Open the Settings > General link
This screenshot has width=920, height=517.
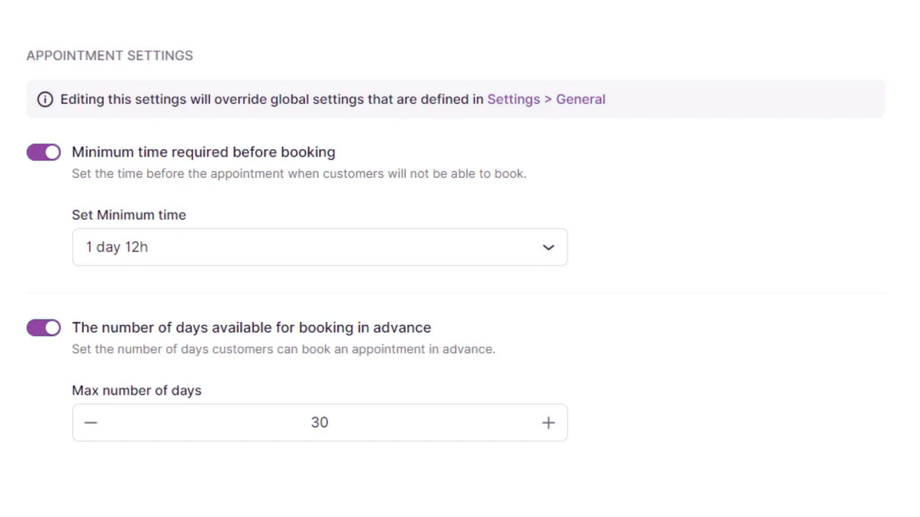click(546, 99)
